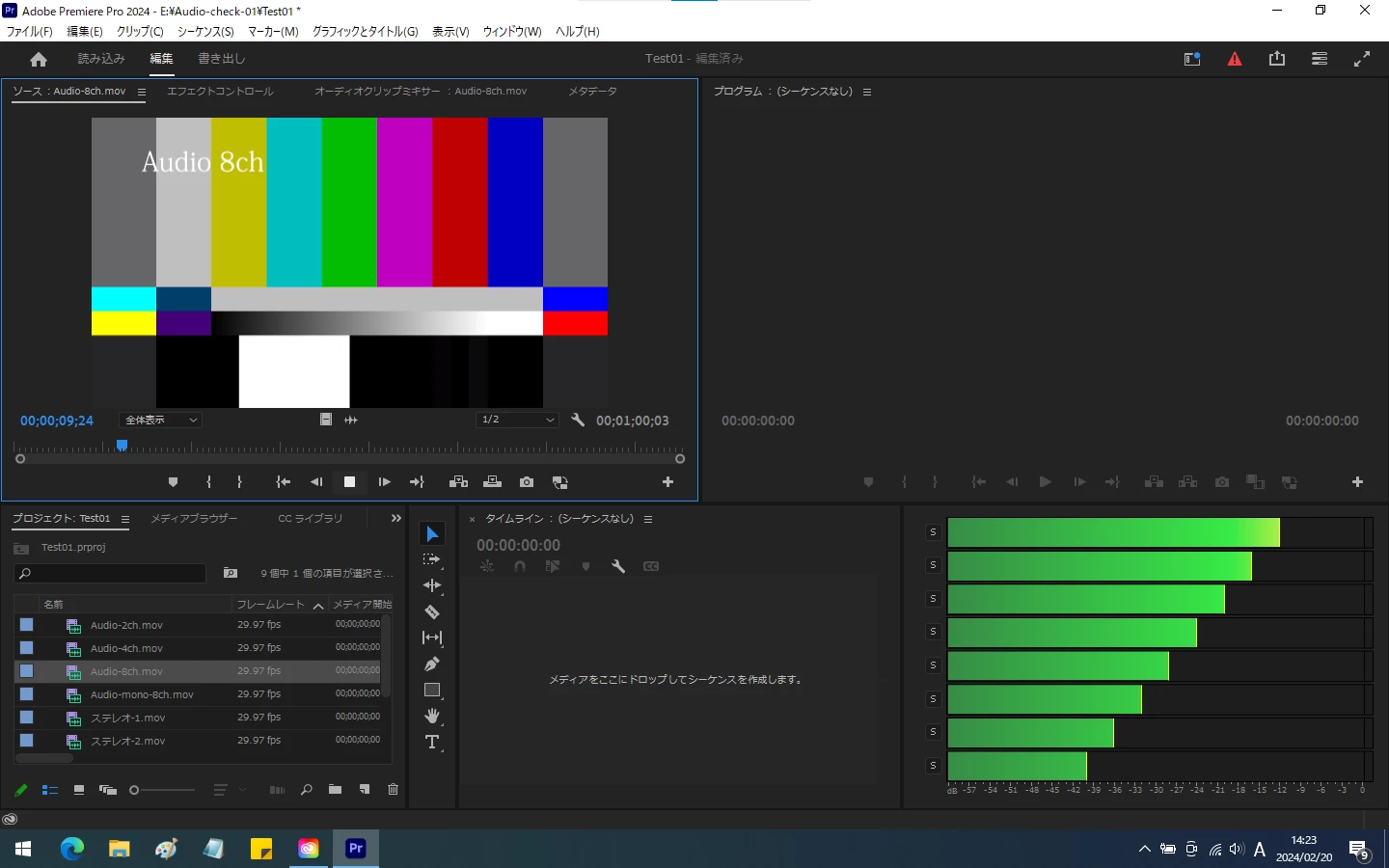
Task: Choose Track Select Forward tool
Action: click(432, 559)
